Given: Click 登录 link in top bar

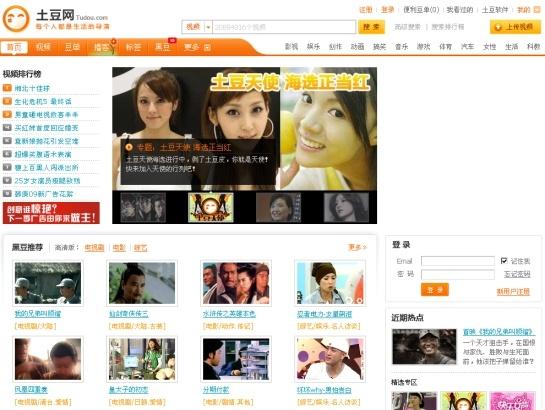Looking at the screenshot, I should click(388, 10).
